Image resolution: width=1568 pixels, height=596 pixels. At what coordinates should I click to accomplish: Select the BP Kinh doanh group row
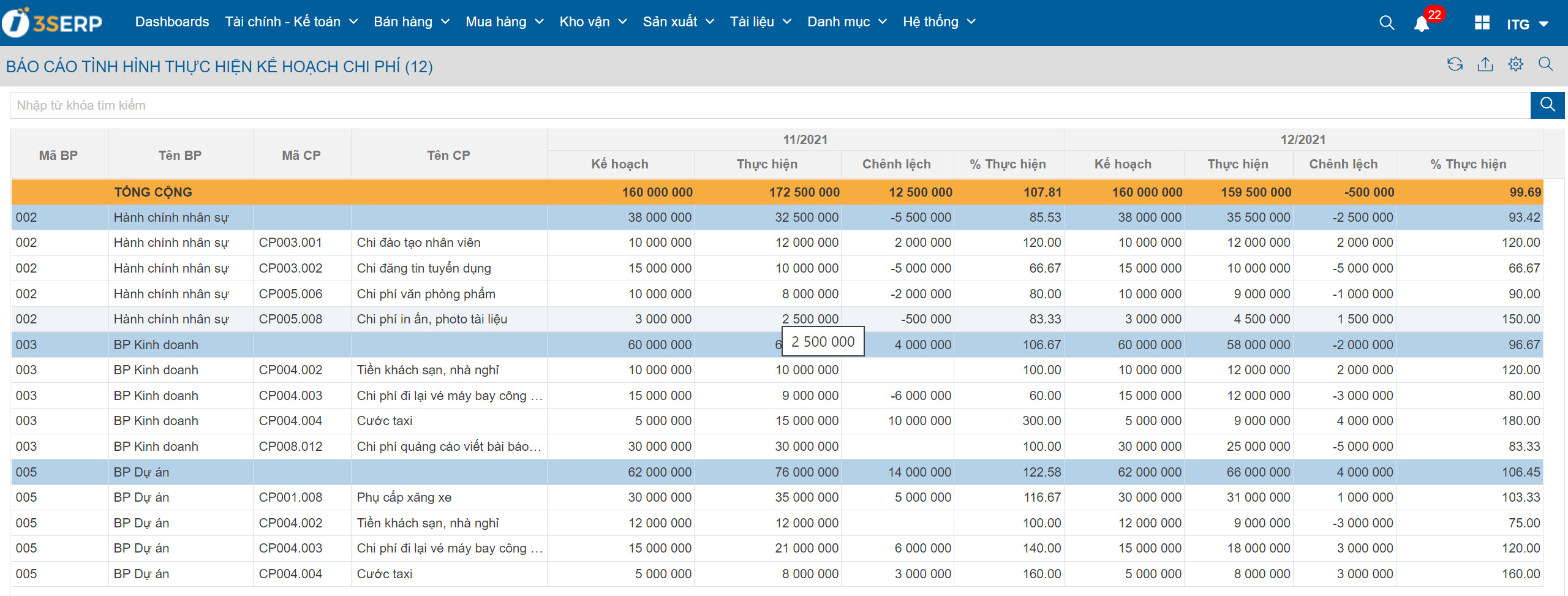tap(156, 345)
